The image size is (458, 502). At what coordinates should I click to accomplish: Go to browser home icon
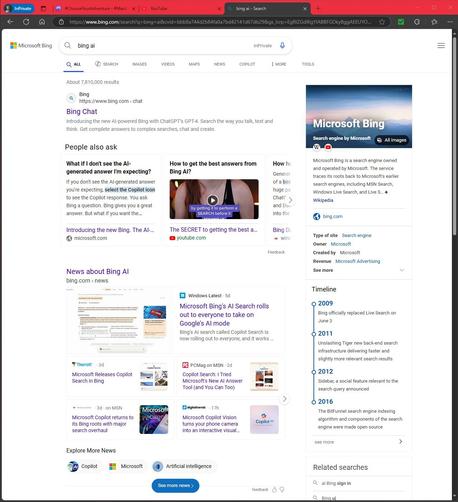click(42, 22)
